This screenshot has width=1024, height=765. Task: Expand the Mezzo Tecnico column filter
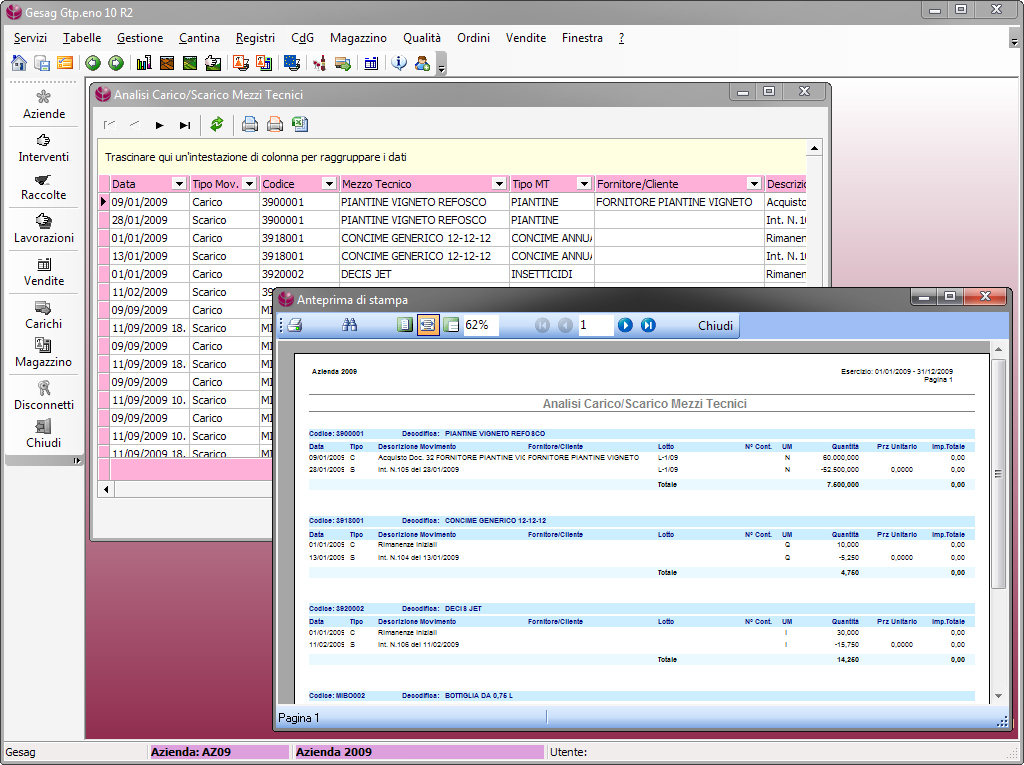[499, 184]
